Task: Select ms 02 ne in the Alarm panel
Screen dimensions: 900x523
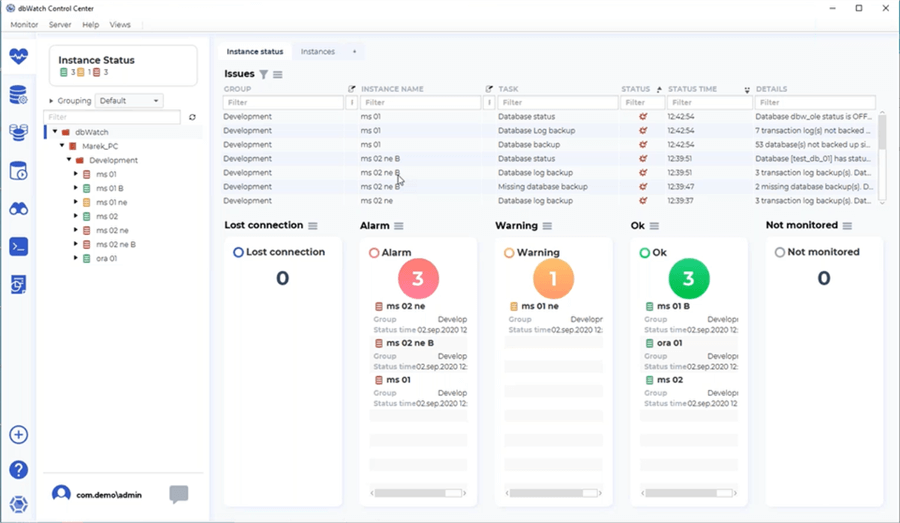Action: tap(405, 307)
